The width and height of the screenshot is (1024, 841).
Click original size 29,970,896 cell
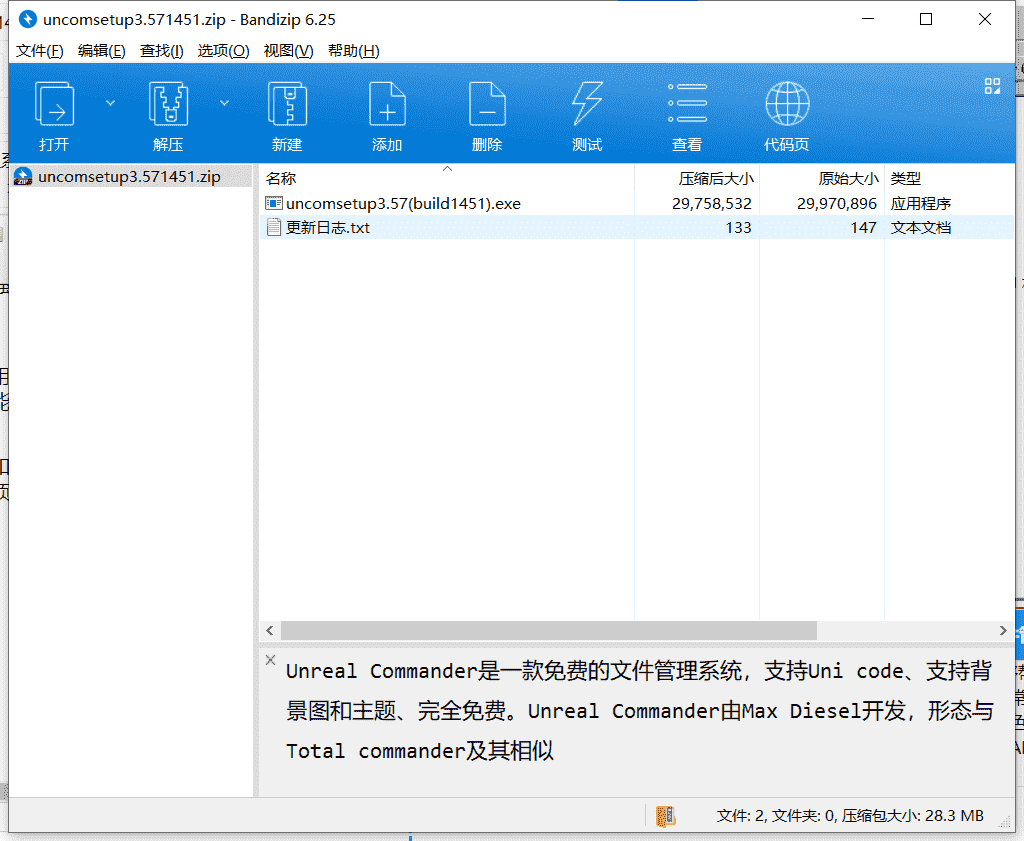[x=837, y=204]
